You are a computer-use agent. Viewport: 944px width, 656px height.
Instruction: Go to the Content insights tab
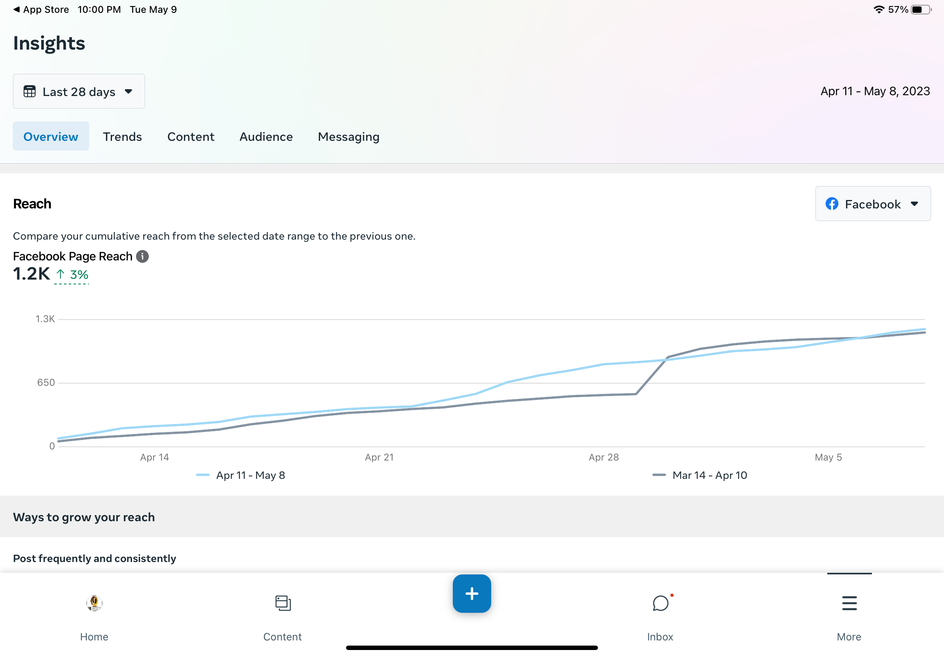point(191,137)
